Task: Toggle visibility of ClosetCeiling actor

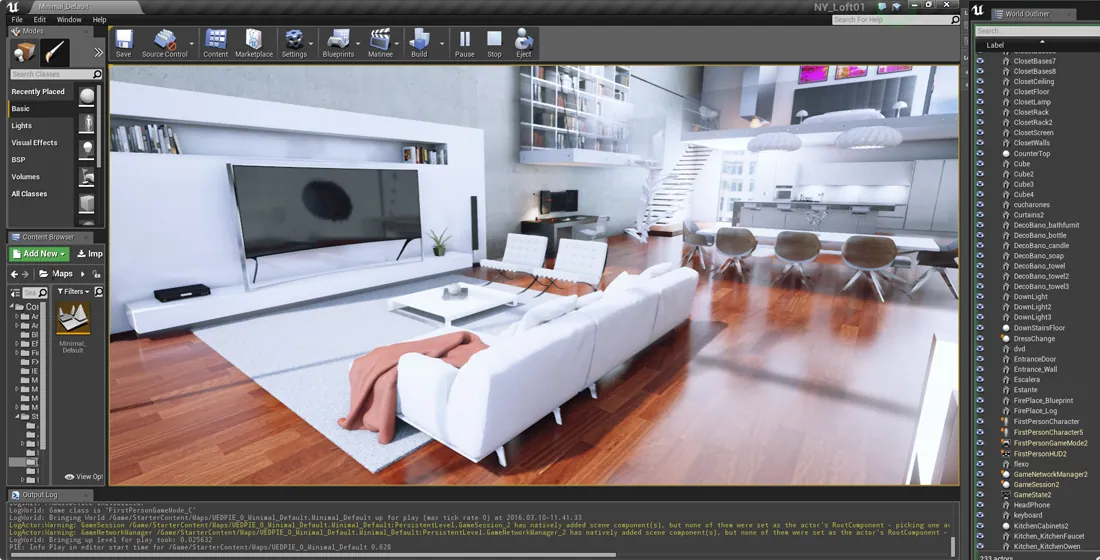Action: tap(981, 81)
